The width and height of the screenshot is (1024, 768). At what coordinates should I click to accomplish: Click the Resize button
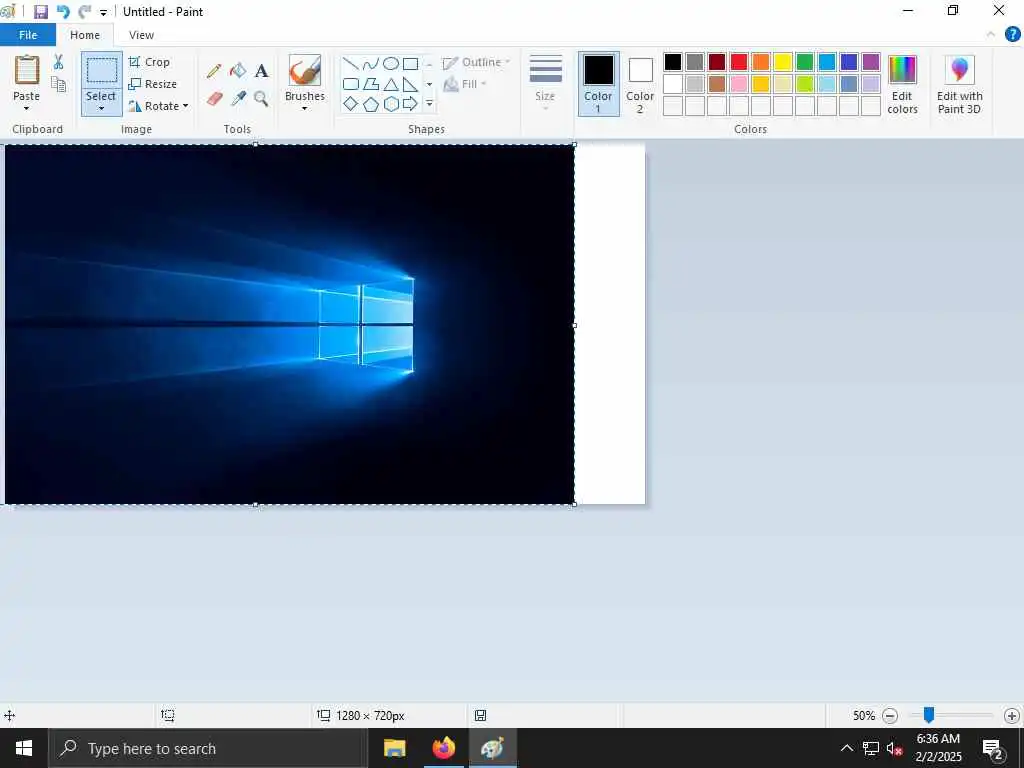(153, 84)
